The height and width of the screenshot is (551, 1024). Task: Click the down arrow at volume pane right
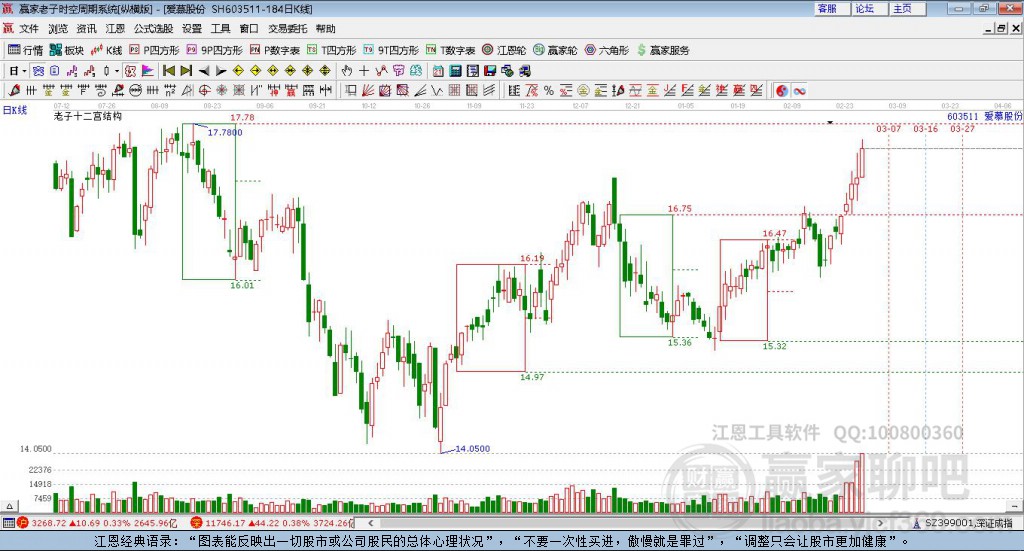(x=1015, y=506)
